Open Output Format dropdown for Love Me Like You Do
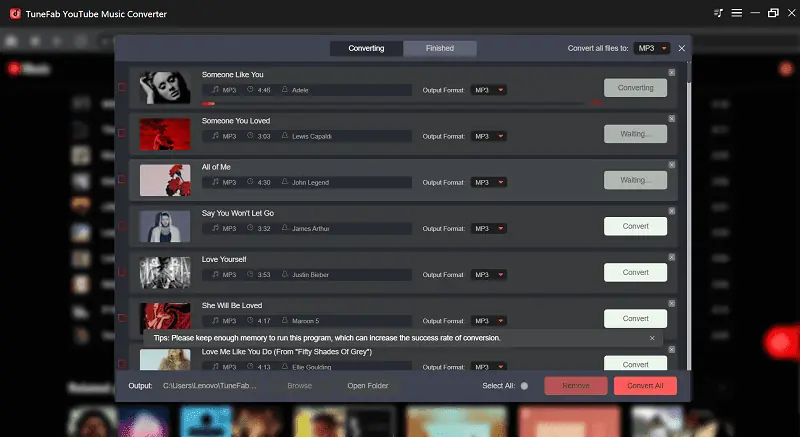Viewport: 800px width, 437px height. point(488,367)
